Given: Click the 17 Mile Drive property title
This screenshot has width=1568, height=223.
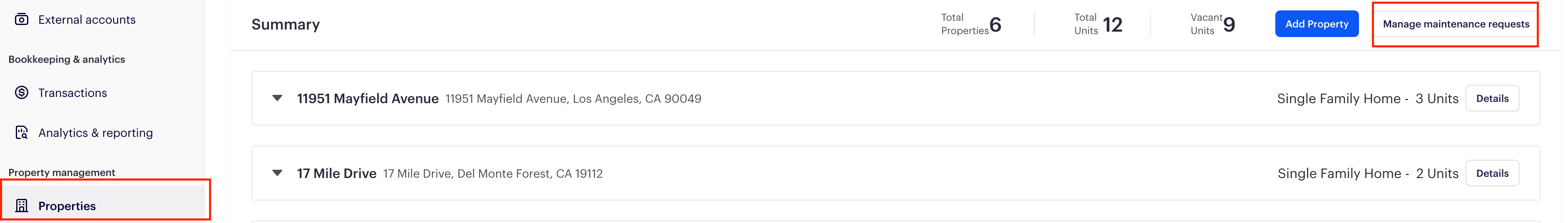Looking at the screenshot, I should pyautogui.click(x=336, y=173).
